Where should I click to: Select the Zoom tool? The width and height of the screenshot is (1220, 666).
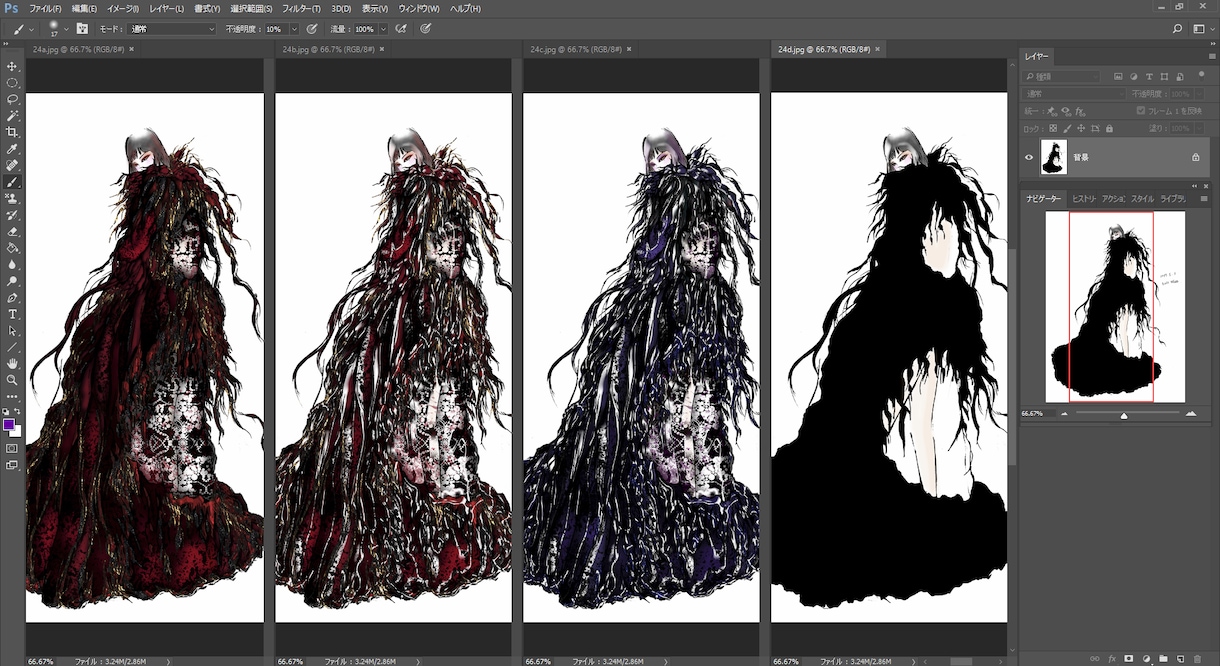[12, 380]
